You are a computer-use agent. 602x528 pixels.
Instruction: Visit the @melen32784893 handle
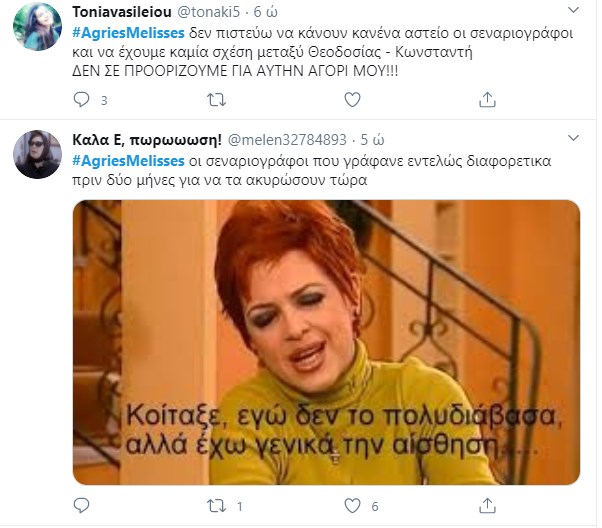(287, 140)
